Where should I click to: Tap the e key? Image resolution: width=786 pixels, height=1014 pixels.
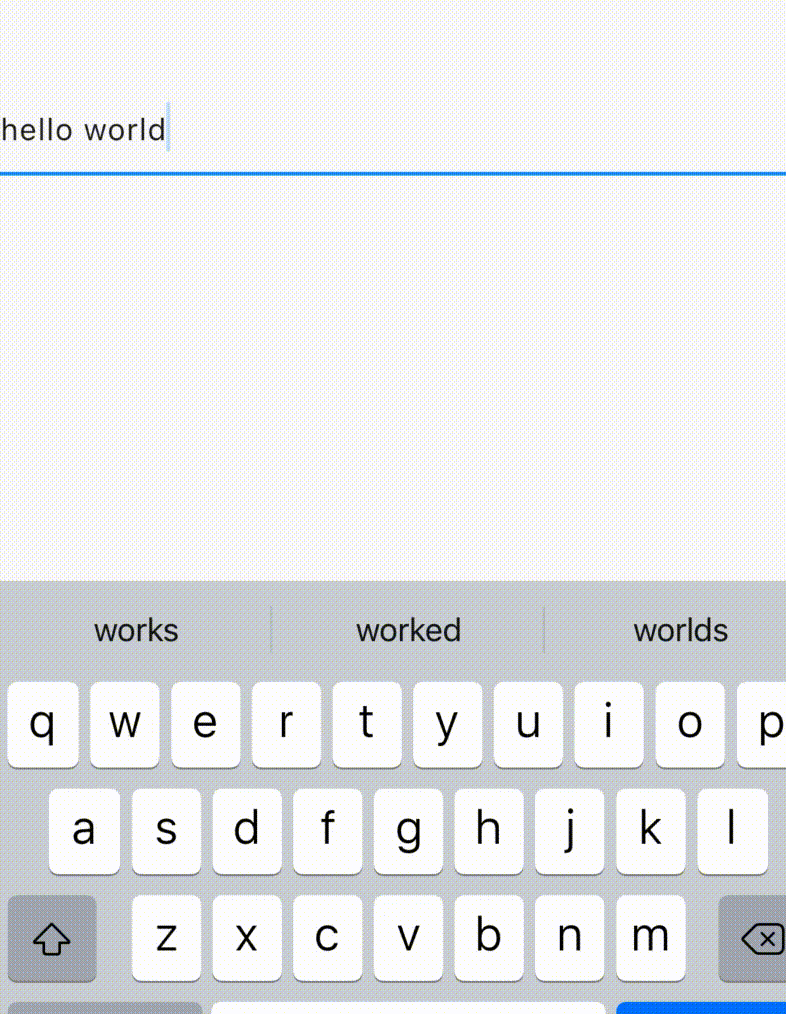205,724
